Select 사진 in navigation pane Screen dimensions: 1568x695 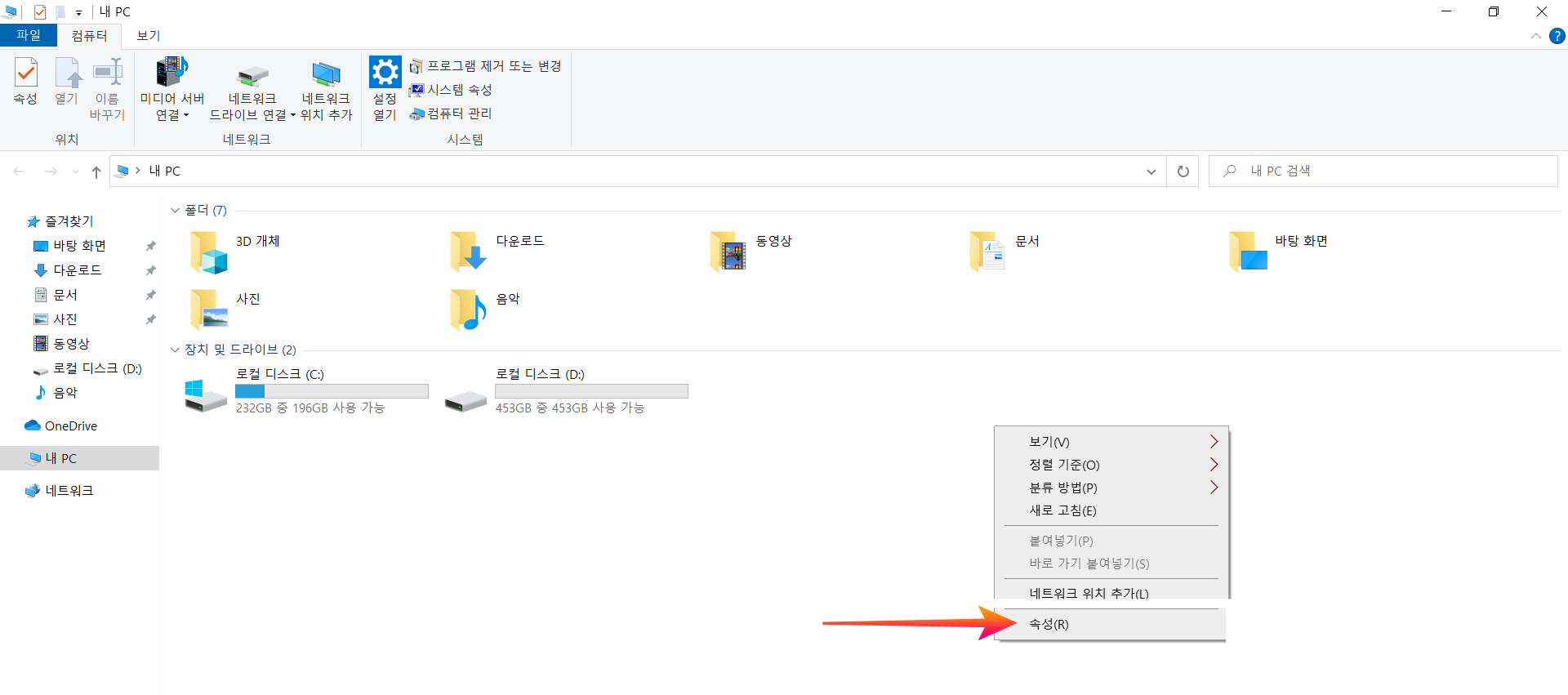click(65, 319)
